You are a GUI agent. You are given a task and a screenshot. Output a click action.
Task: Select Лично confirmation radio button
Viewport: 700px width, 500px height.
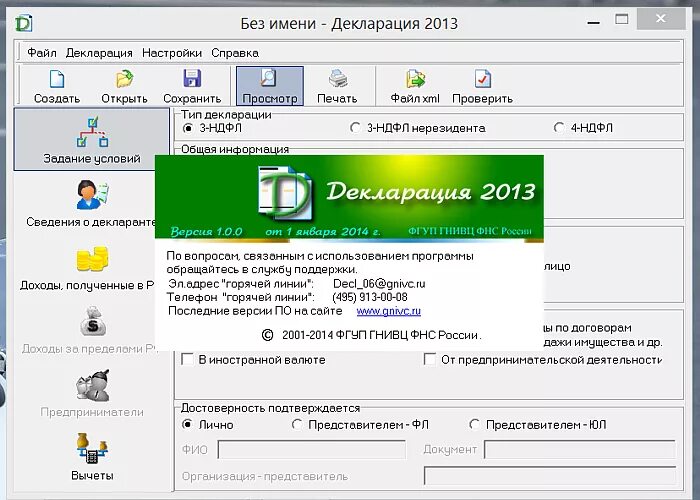(x=188, y=425)
